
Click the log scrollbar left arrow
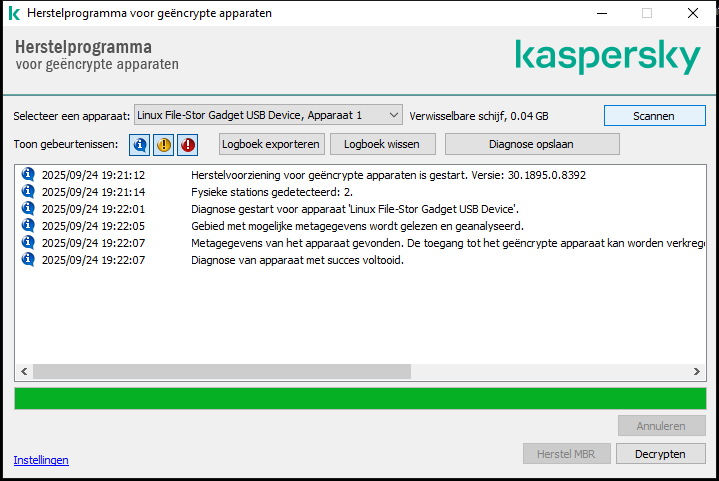pyautogui.click(x=24, y=371)
